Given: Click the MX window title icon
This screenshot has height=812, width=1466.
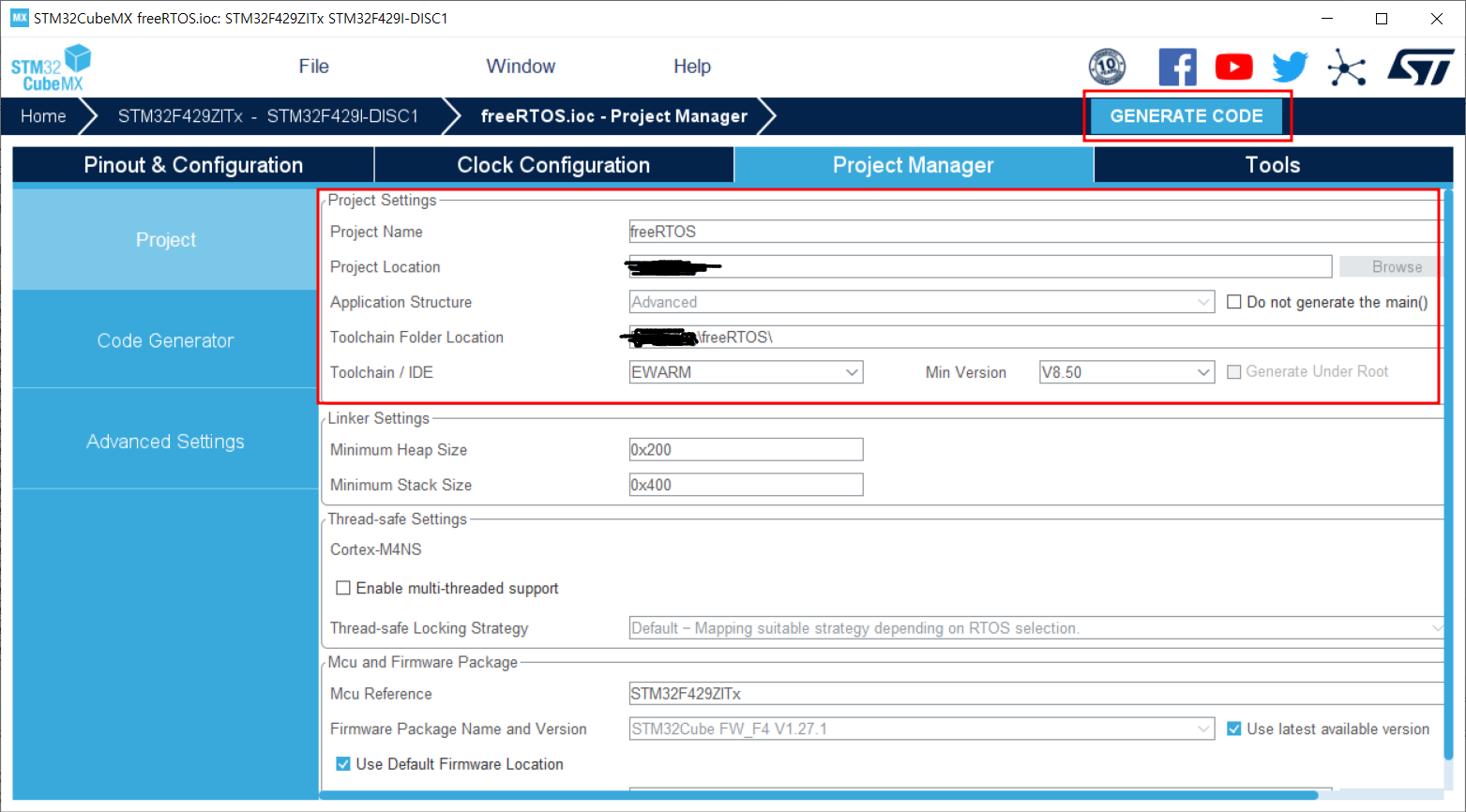Looking at the screenshot, I should point(19,18).
